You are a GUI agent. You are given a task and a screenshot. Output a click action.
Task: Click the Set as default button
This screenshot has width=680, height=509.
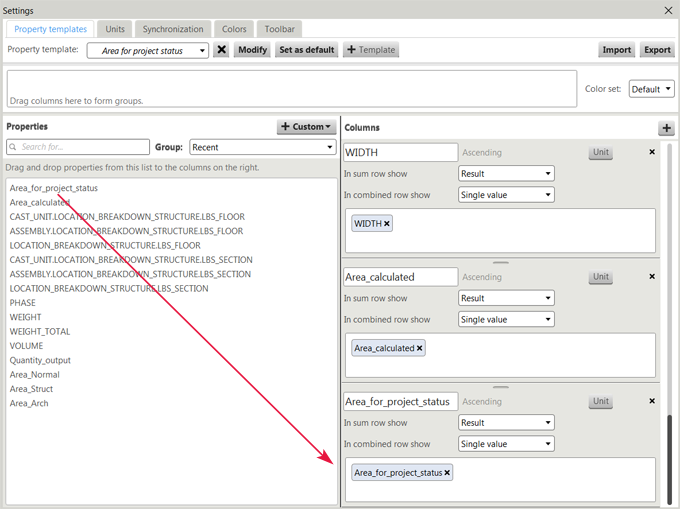(306, 50)
